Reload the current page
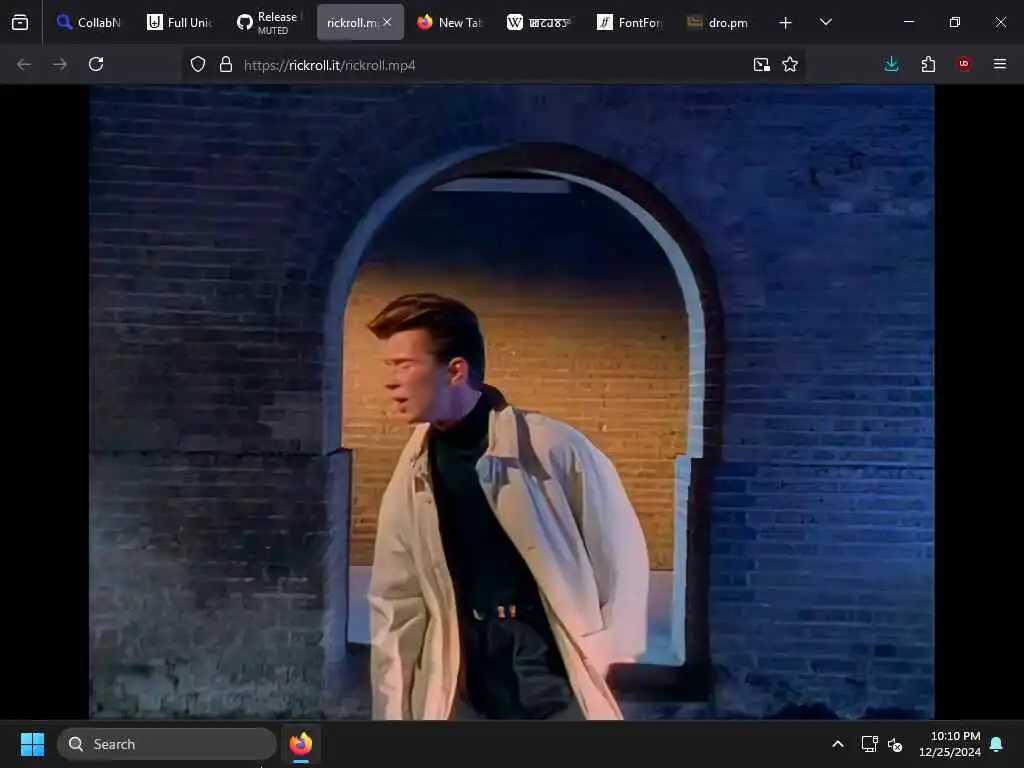This screenshot has height=768, width=1024. click(x=96, y=65)
